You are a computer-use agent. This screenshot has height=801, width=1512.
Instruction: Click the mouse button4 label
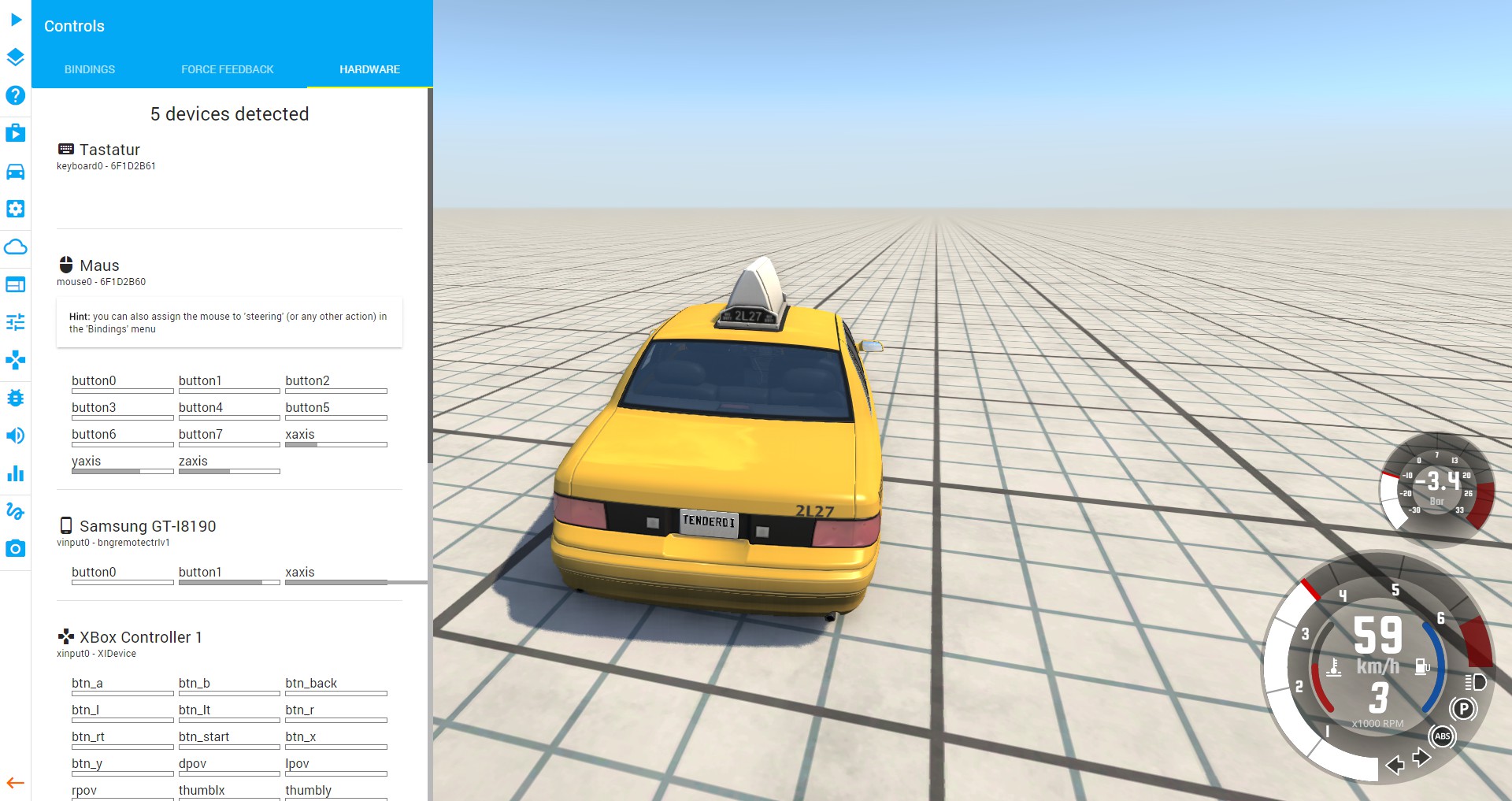[201, 407]
